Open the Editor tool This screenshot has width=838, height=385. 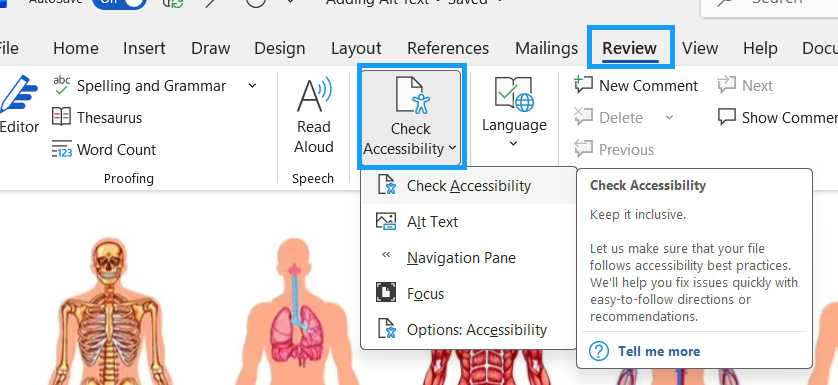point(19,104)
